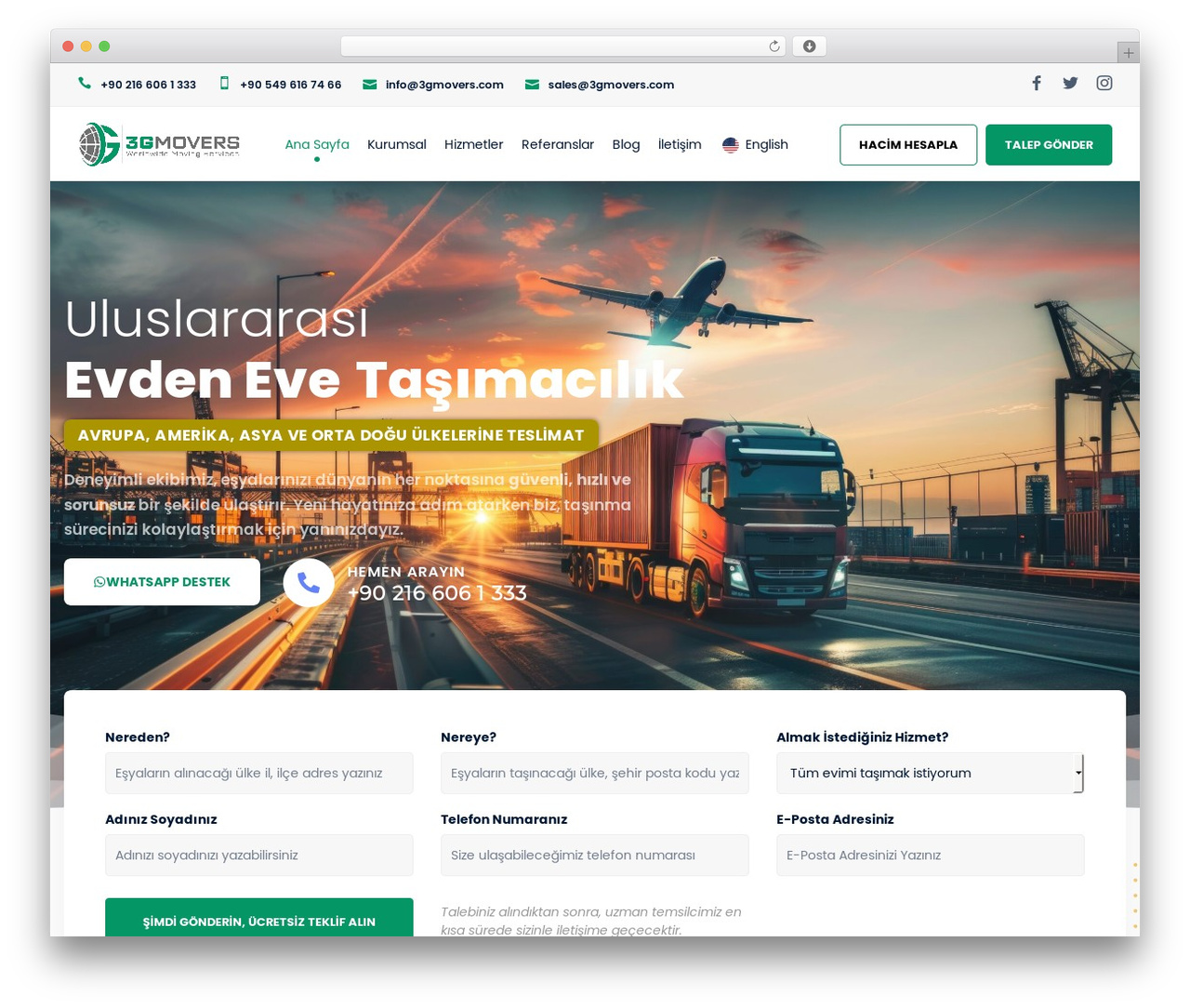Image resolution: width=1190 pixels, height=1008 pixels.
Task: Click ŞİMDİ GÖNDERİN, ÜCRETSİZ TEKLİF ALIN button
Action: [259, 918]
